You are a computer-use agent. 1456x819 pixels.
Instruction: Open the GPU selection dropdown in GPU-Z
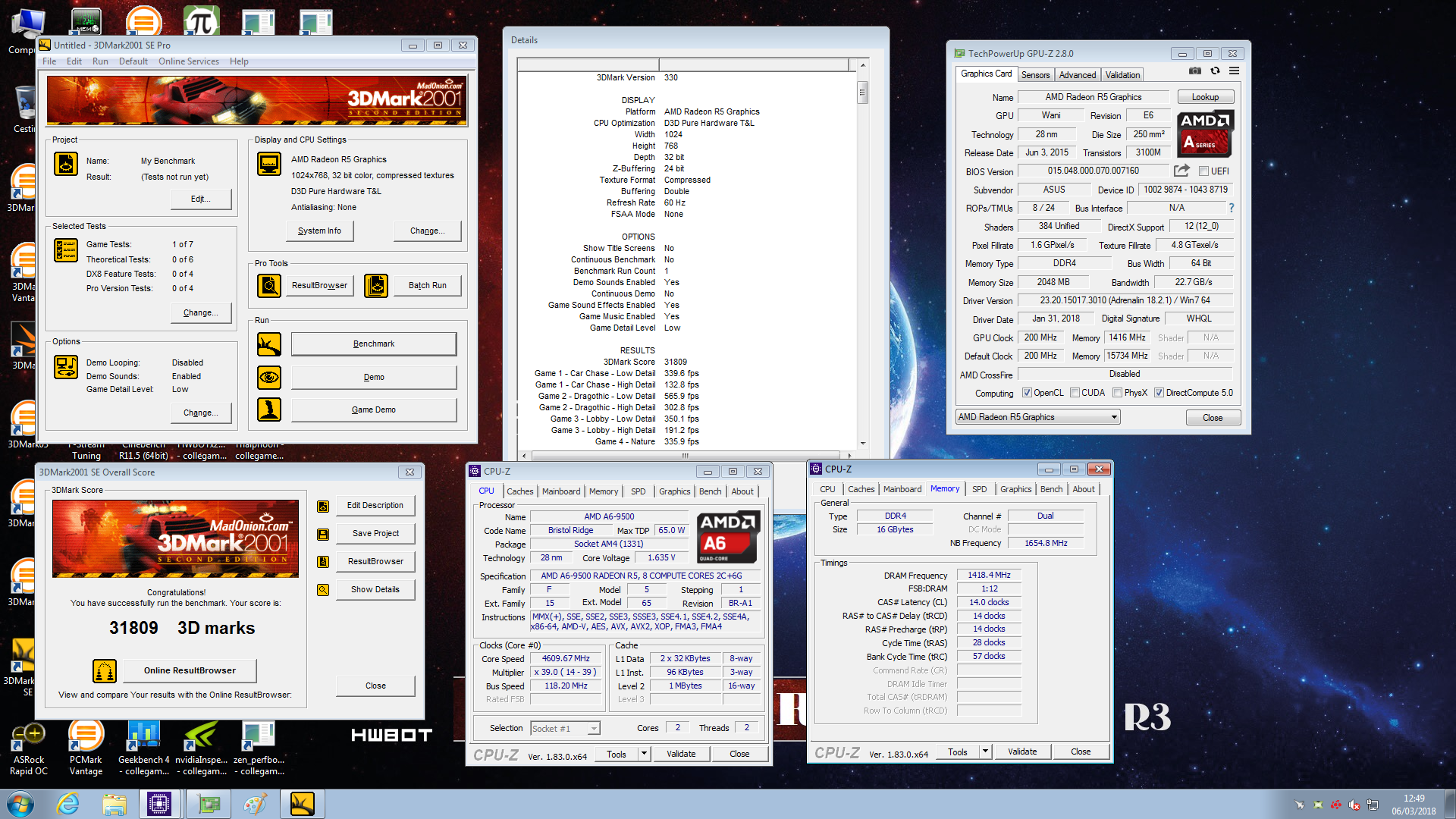coord(1037,417)
